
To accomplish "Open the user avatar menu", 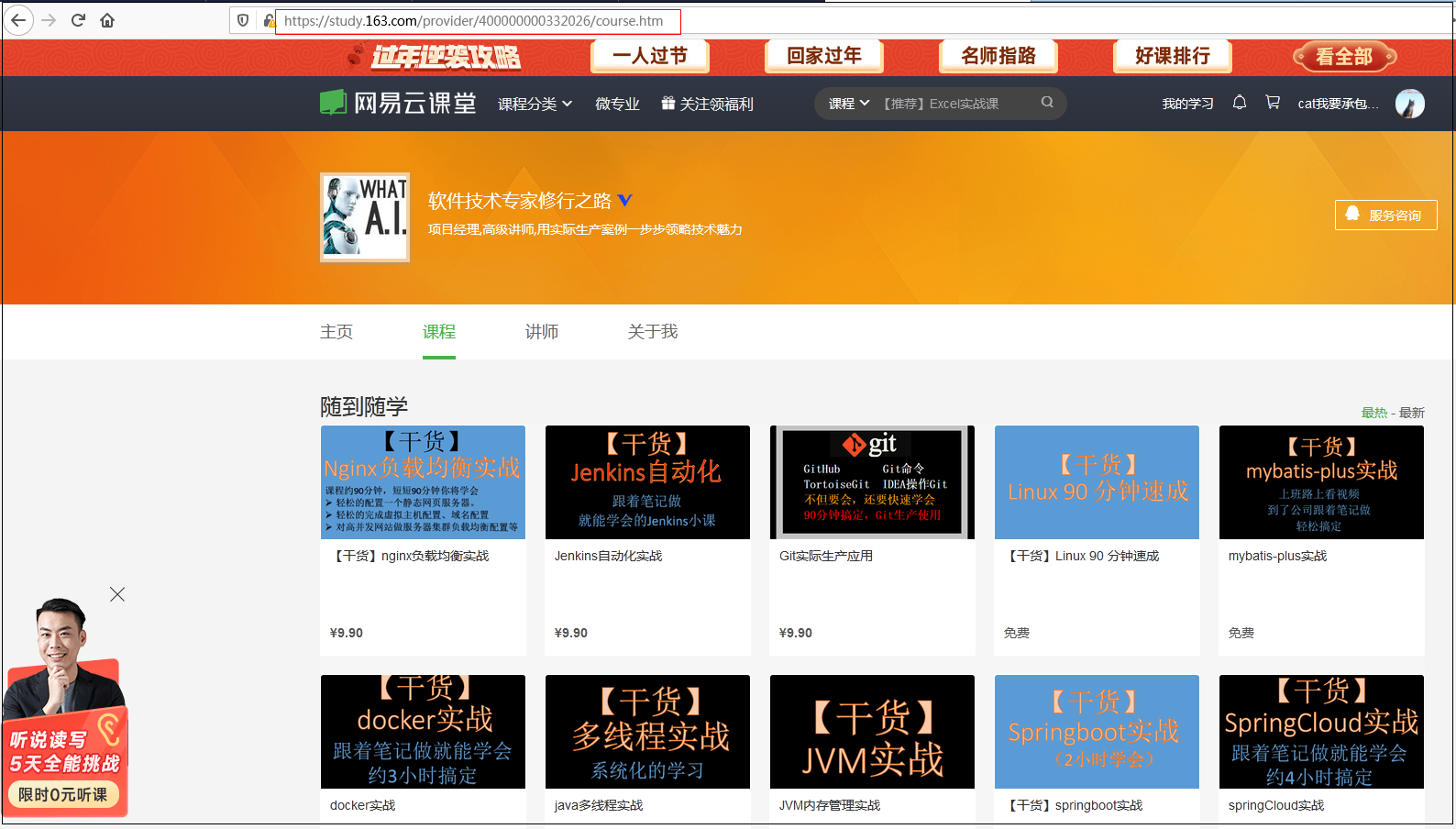I will pyautogui.click(x=1410, y=104).
